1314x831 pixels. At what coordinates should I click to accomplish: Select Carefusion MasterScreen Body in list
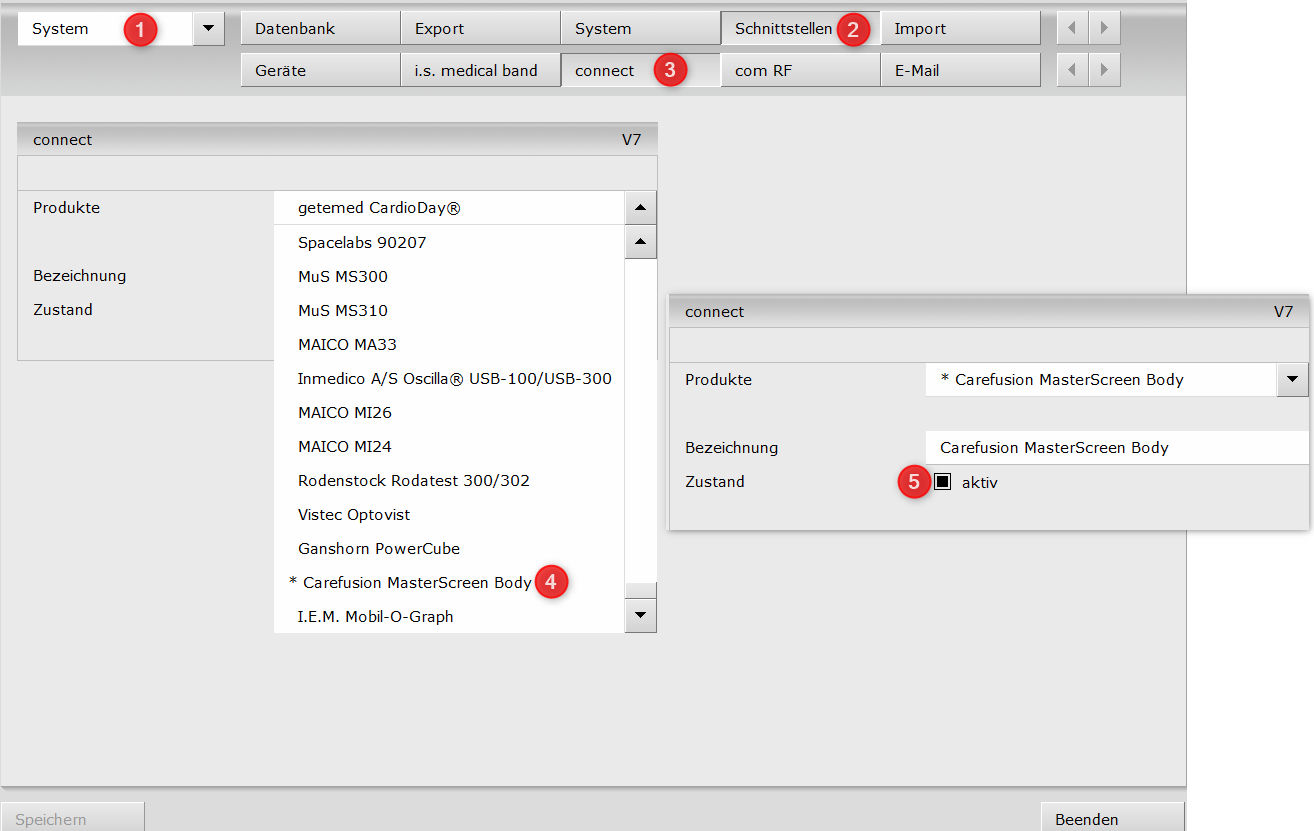tap(449, 582)
